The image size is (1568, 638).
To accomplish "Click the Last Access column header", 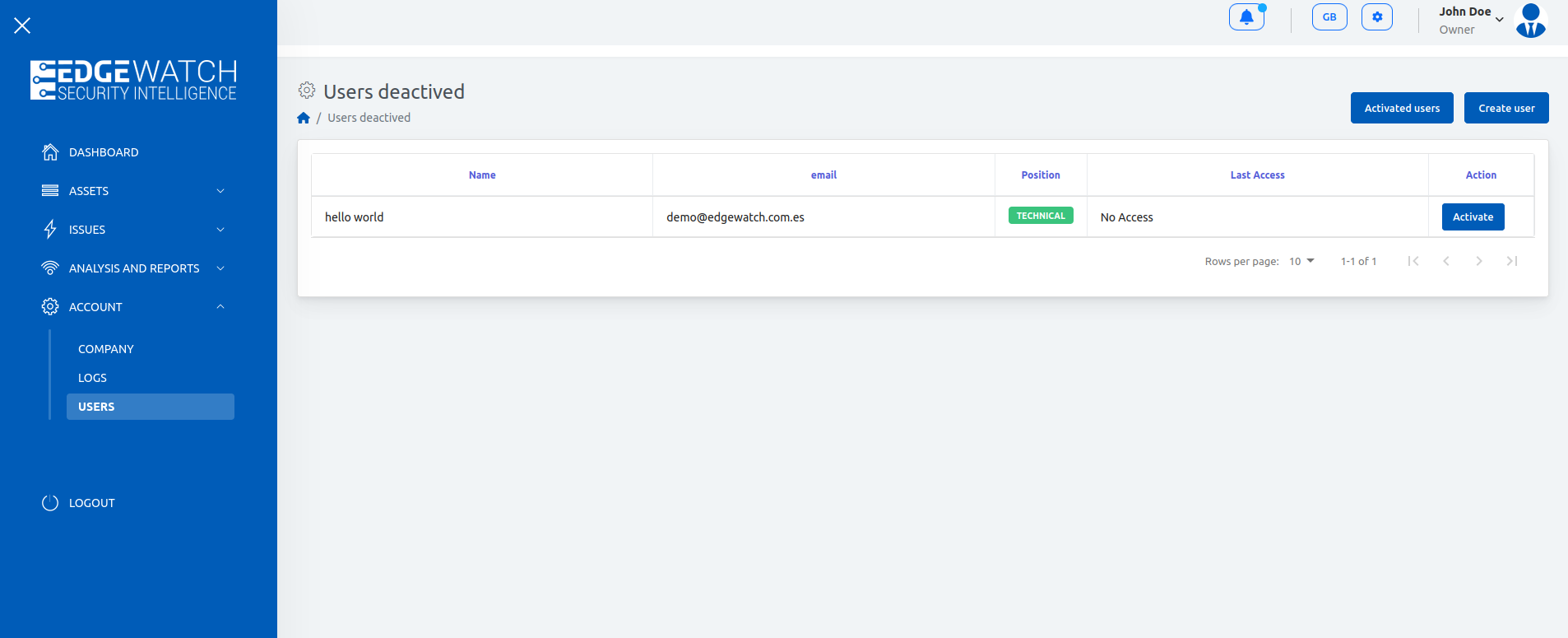I will click(x=1257, y=175).
